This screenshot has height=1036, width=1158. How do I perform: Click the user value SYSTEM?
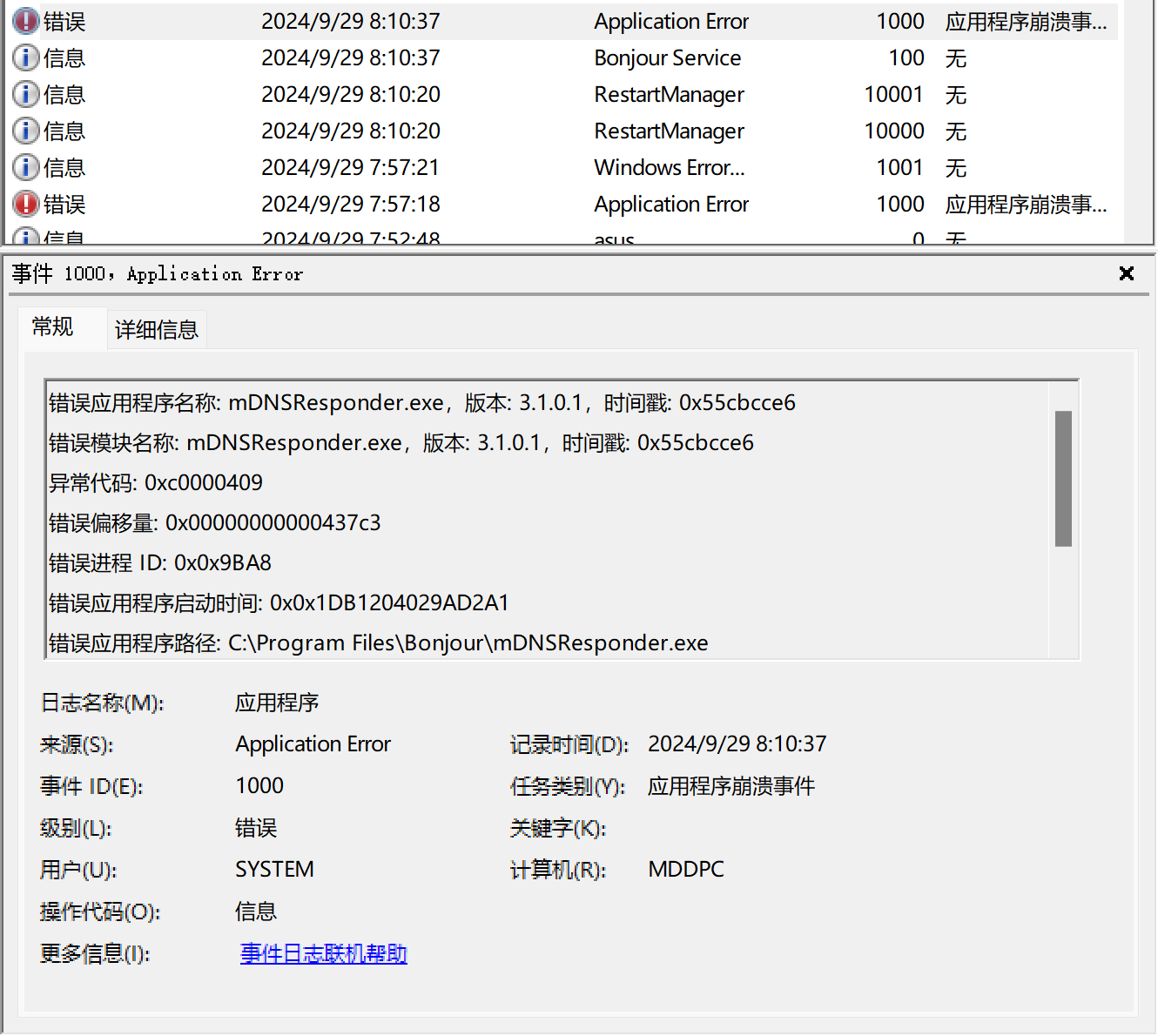274,869
